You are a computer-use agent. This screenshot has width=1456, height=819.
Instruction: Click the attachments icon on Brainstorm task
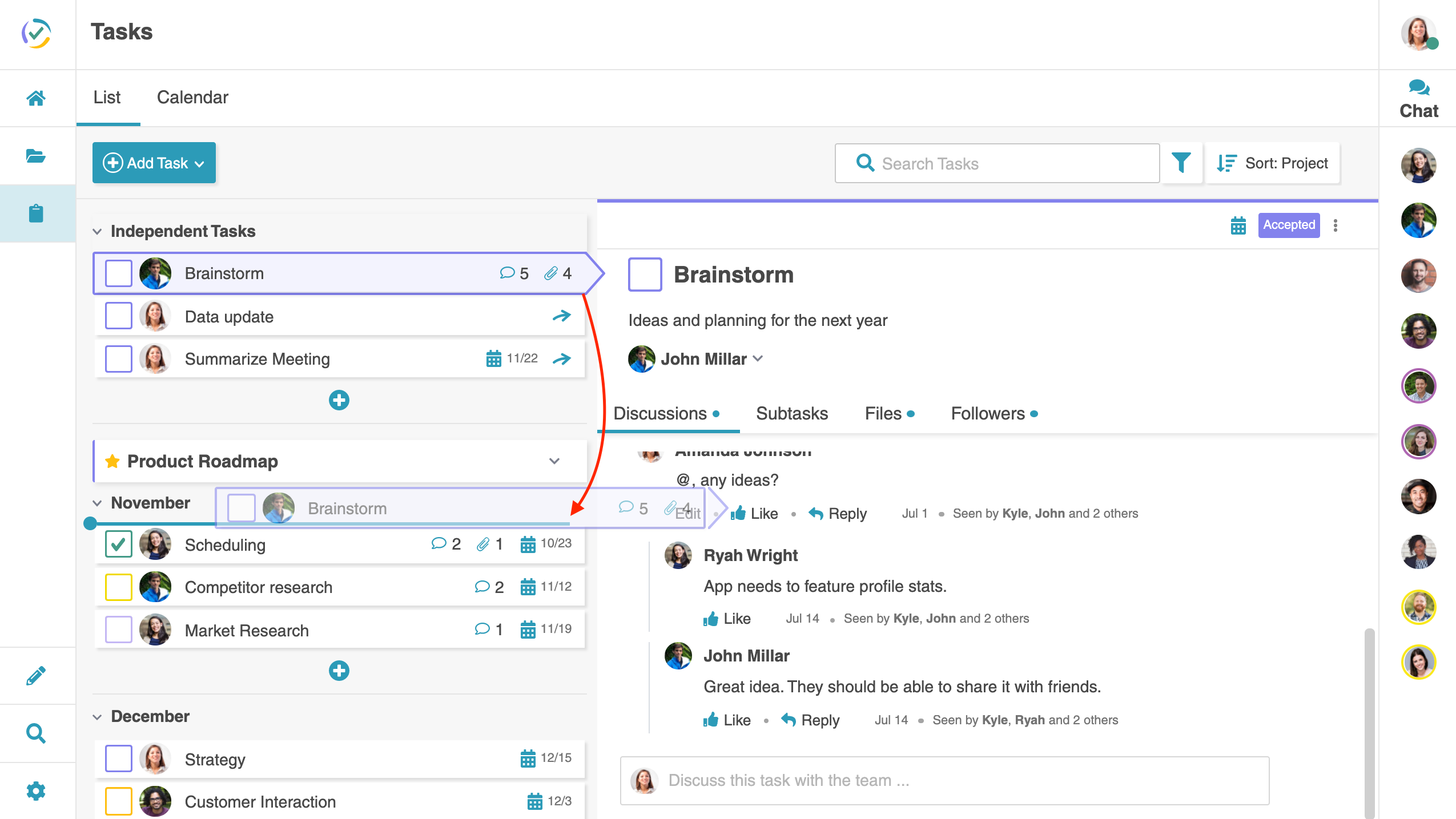[x=551, y=273]
